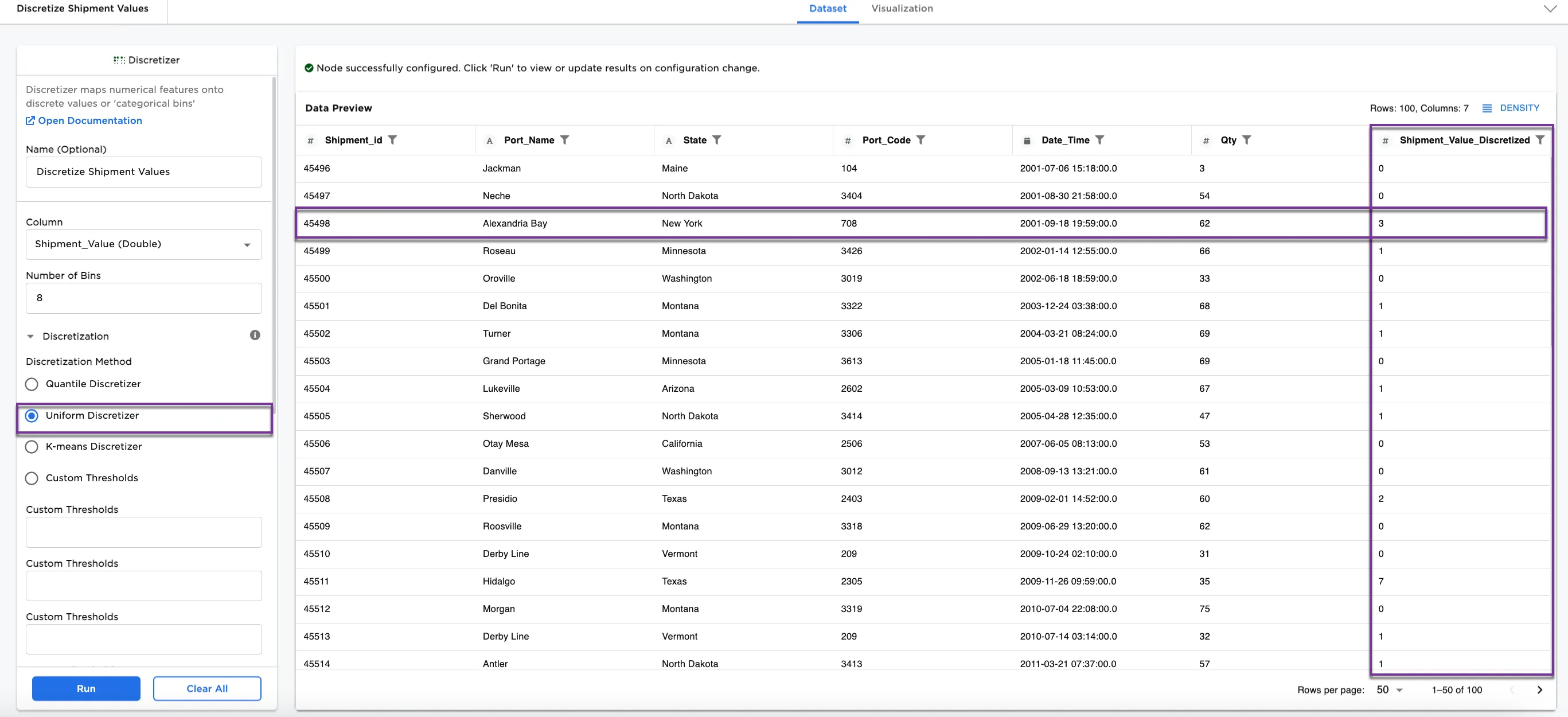1568x717 pixels.
Task: Go to the next page of rows
Action: click(1539, 689)
